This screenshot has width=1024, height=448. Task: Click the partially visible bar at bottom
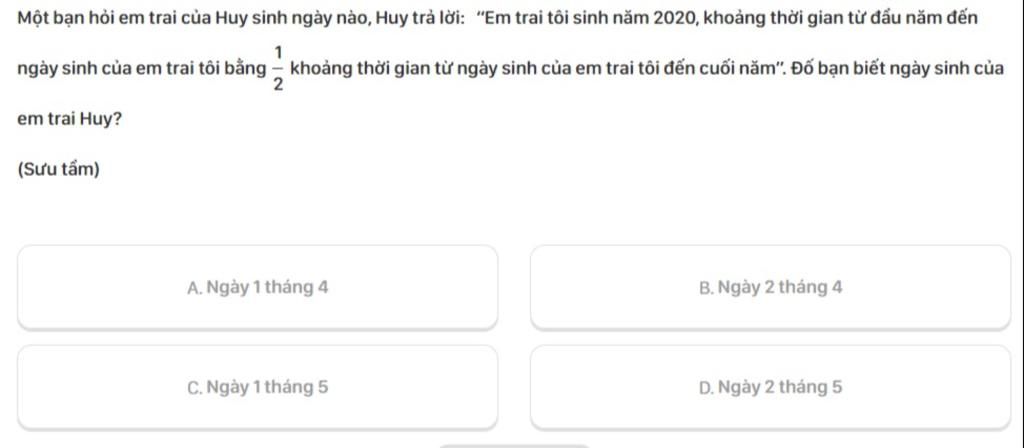[514, 446]
